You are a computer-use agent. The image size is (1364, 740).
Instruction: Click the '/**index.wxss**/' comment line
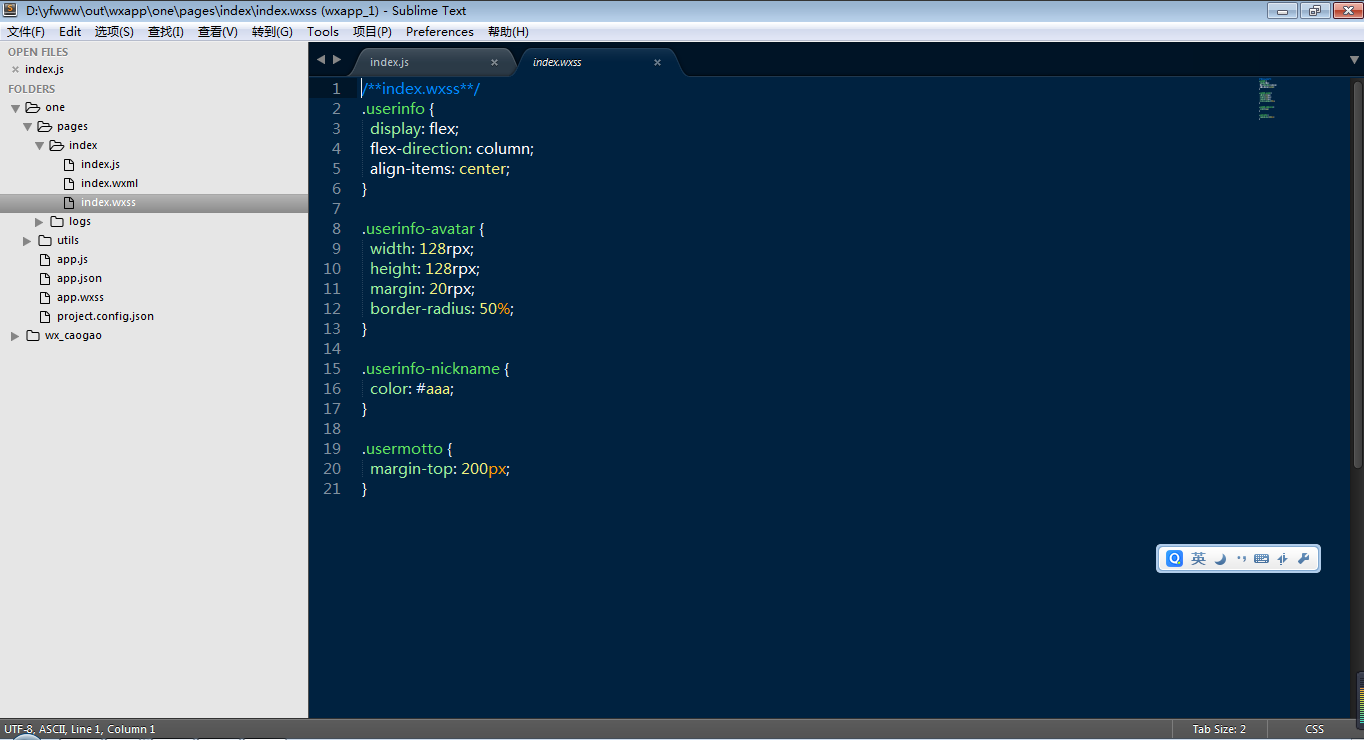421,89
